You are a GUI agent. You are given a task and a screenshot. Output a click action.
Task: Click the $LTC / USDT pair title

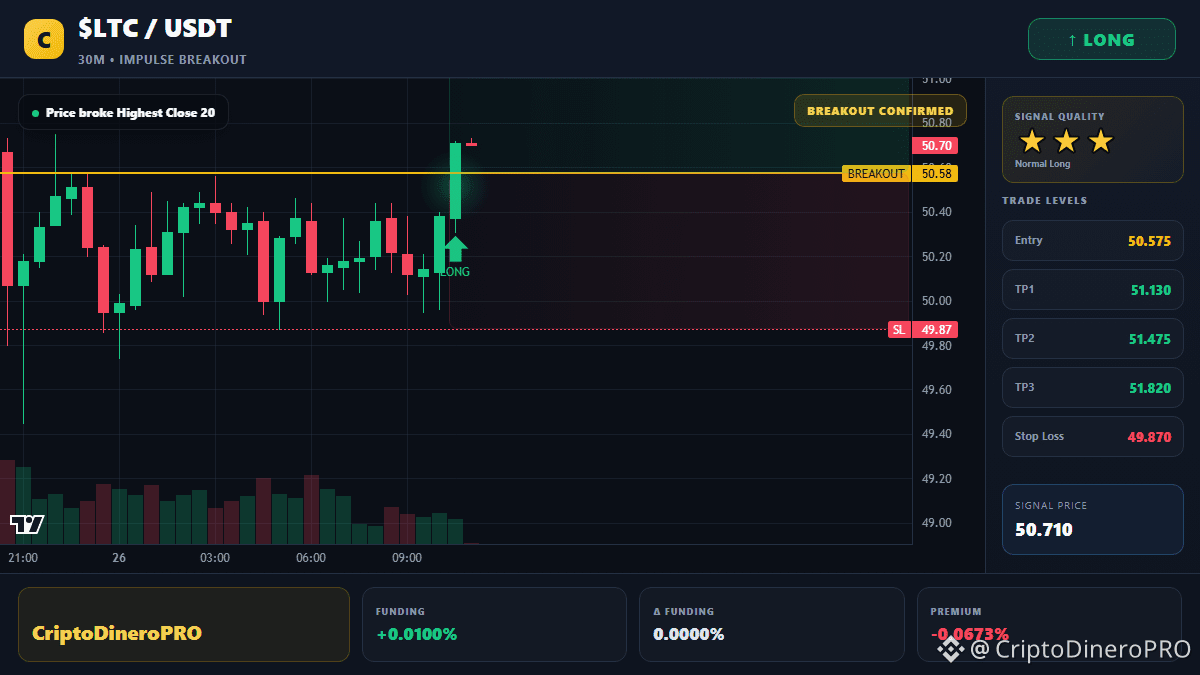(155, 29)
